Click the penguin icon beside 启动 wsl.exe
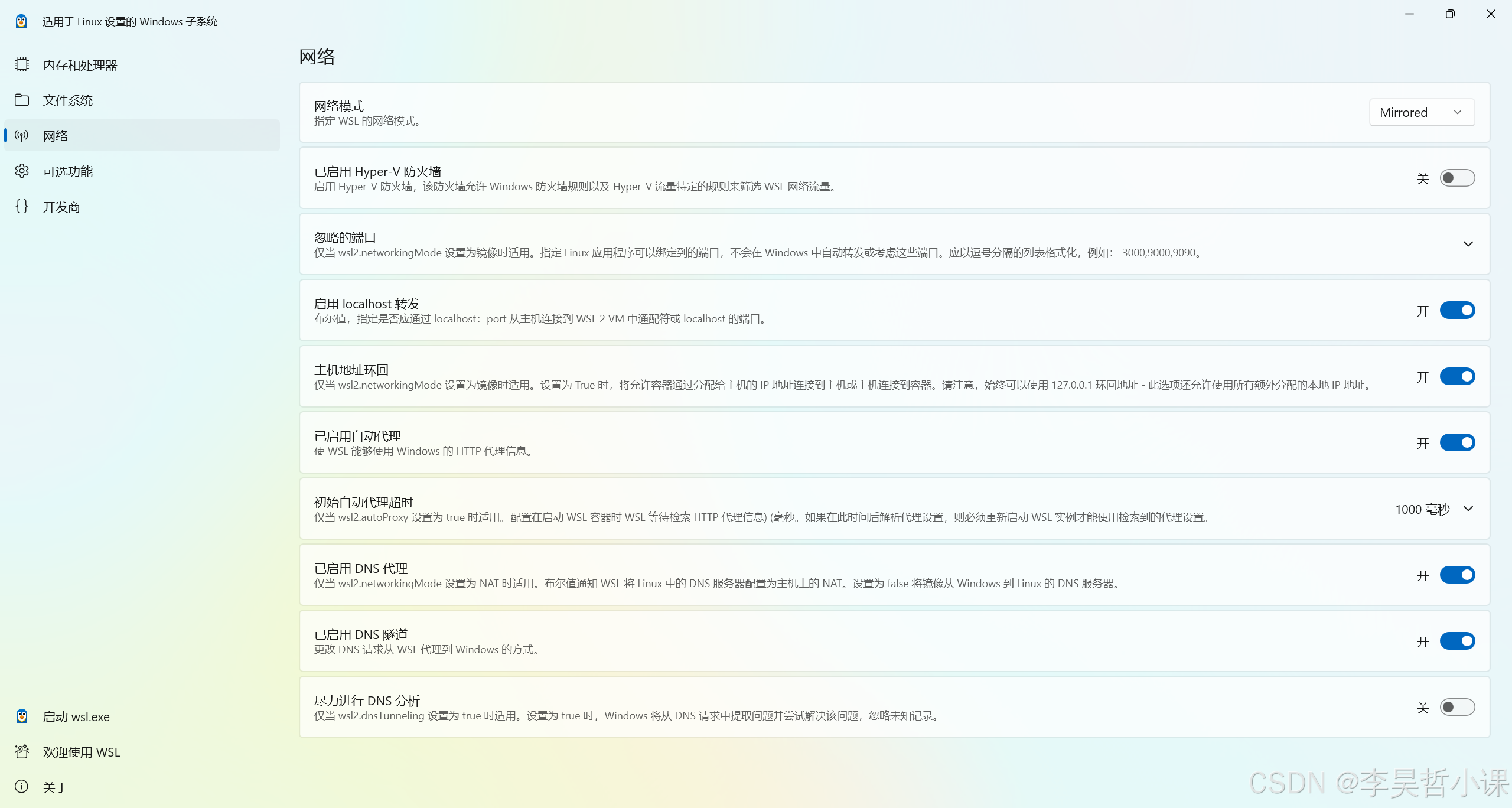 pos(21,716)
